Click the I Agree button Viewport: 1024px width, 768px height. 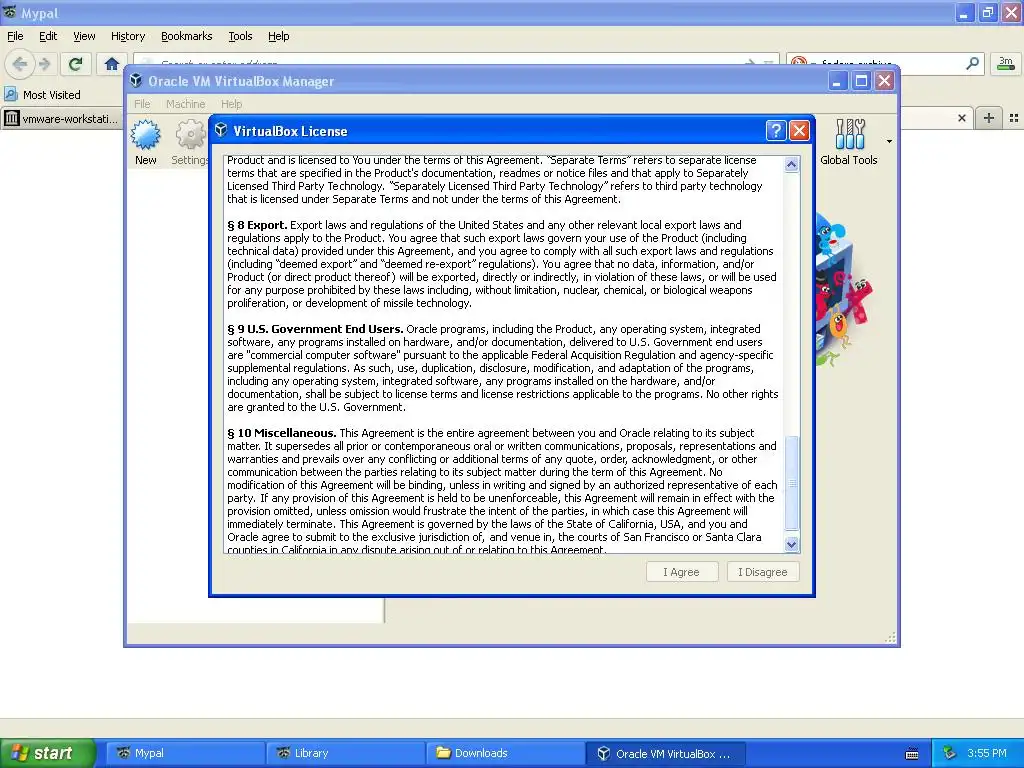682,572
